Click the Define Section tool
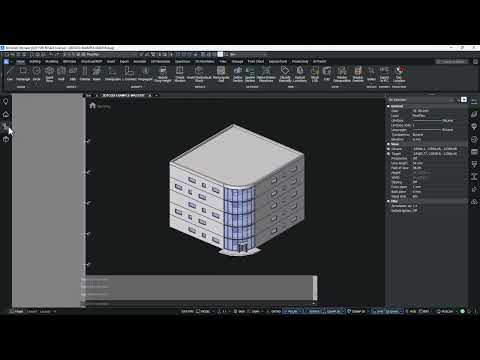480x360 pixels. [238, 74]
